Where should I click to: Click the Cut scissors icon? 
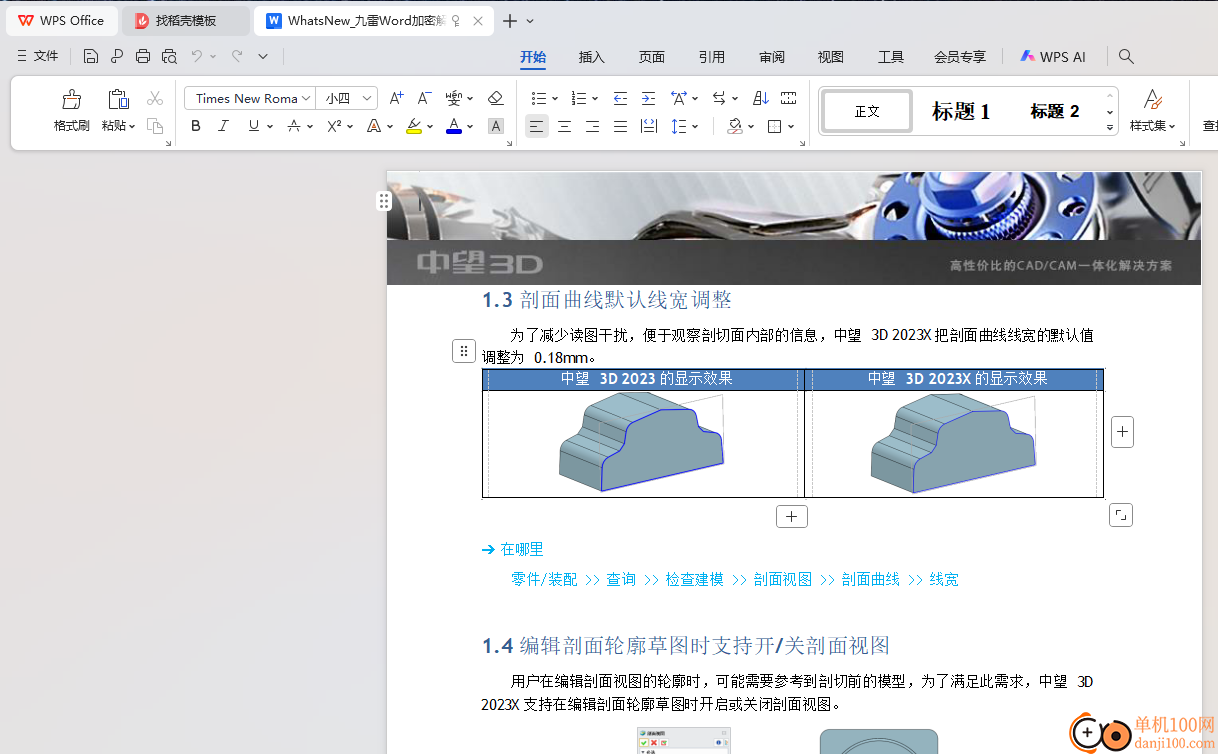tap(155, 98)
